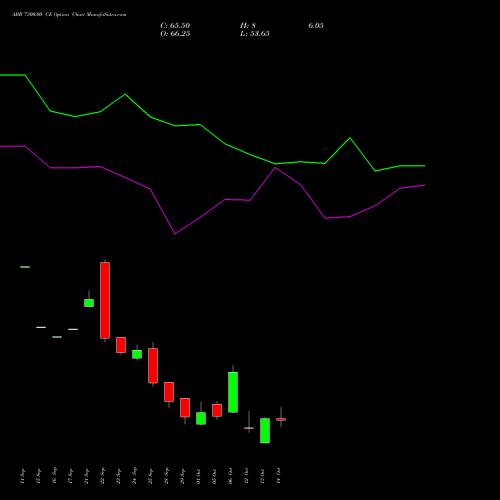Click the green candle for 24 Sep
The image size is (500, 500).
(x=137, y=354)
